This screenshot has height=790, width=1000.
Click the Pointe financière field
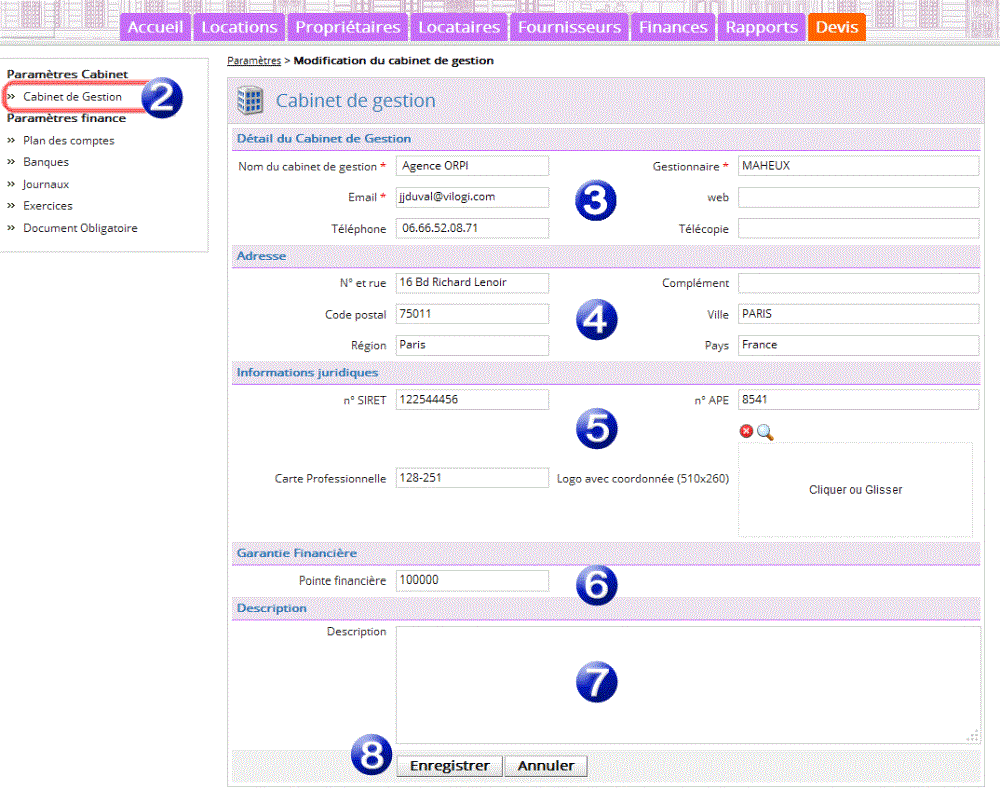pos(472,580)
